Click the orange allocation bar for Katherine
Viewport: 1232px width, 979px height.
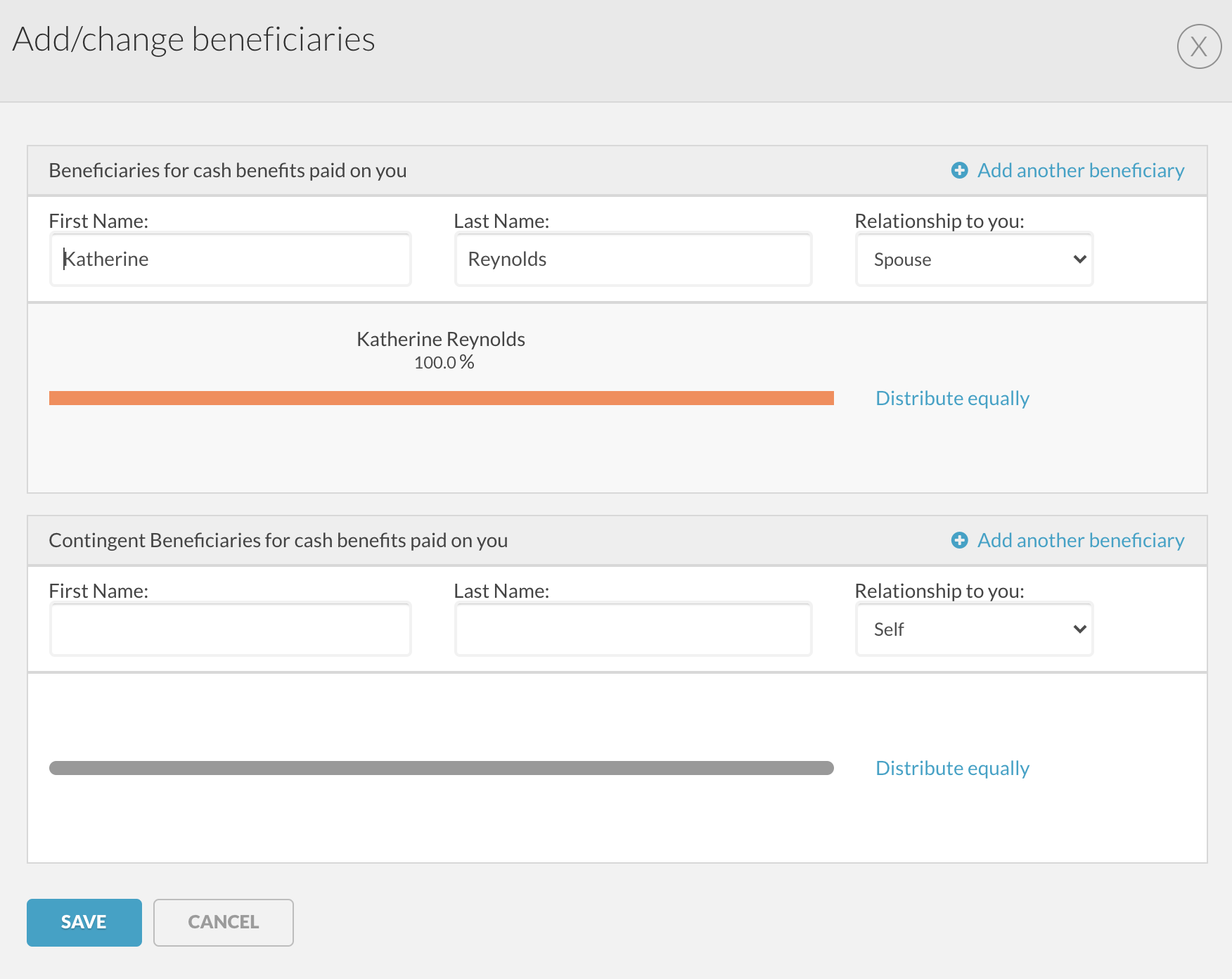tap(441, 398)
